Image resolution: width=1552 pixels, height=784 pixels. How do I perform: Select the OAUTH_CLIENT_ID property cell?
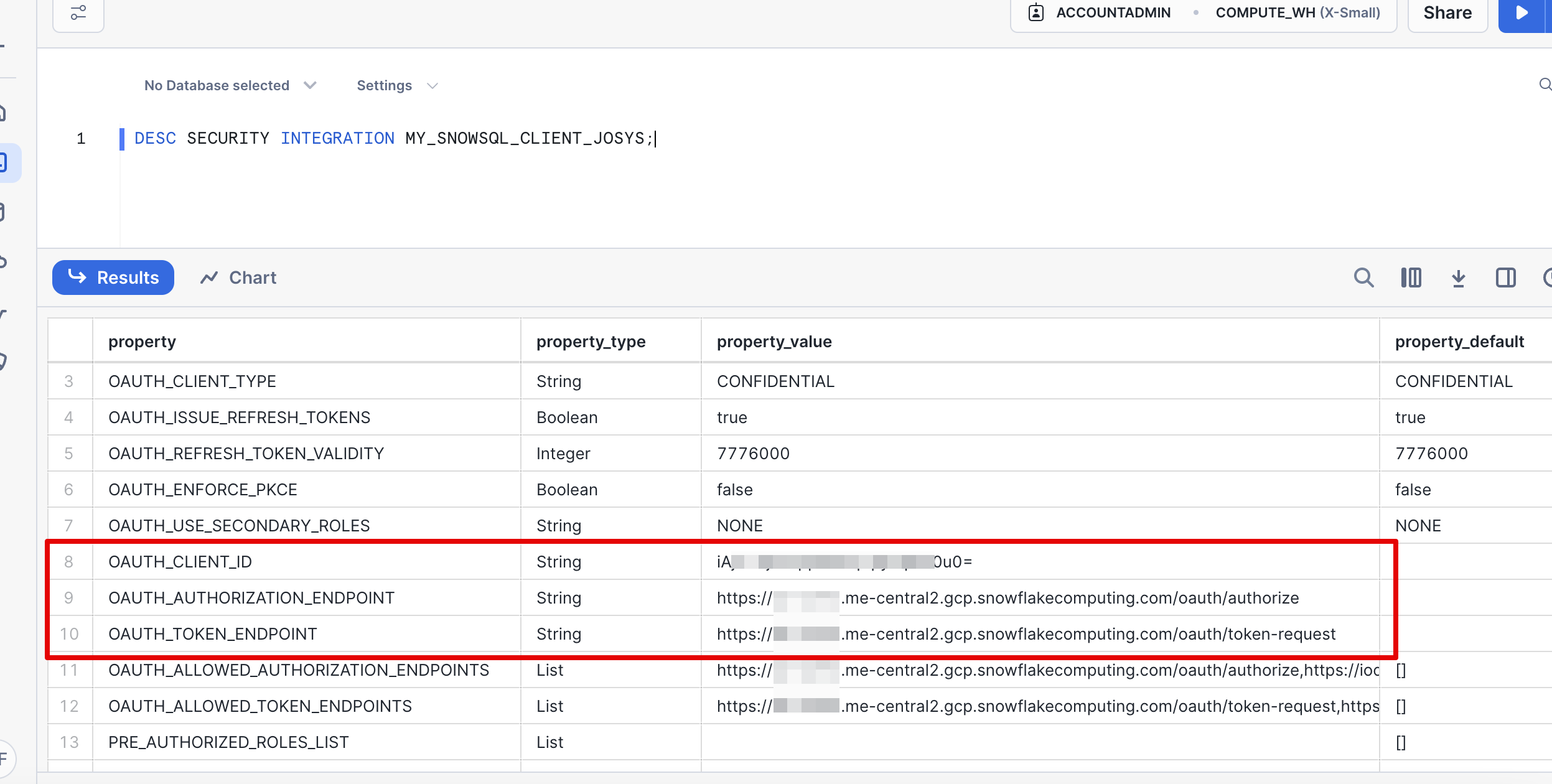[x=180, y=562]
